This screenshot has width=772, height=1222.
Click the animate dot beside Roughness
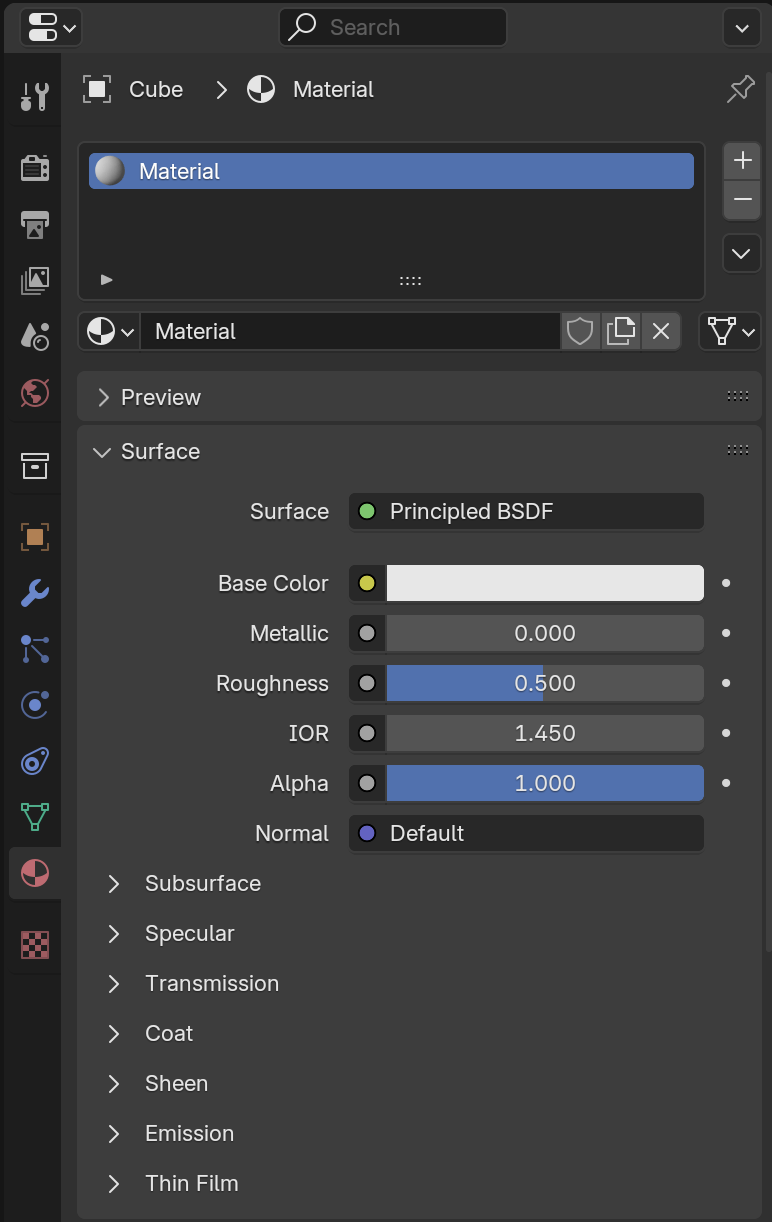click(726, 683)
